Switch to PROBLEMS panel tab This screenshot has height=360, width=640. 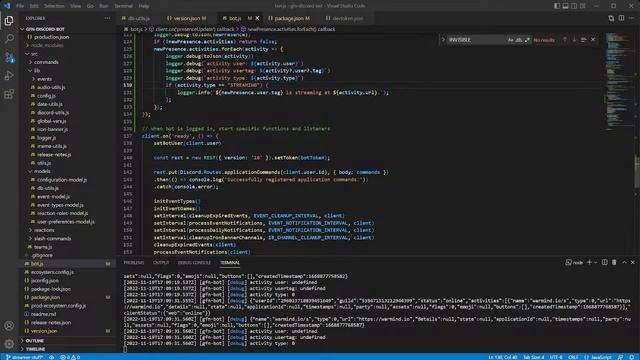pos(134,262)
